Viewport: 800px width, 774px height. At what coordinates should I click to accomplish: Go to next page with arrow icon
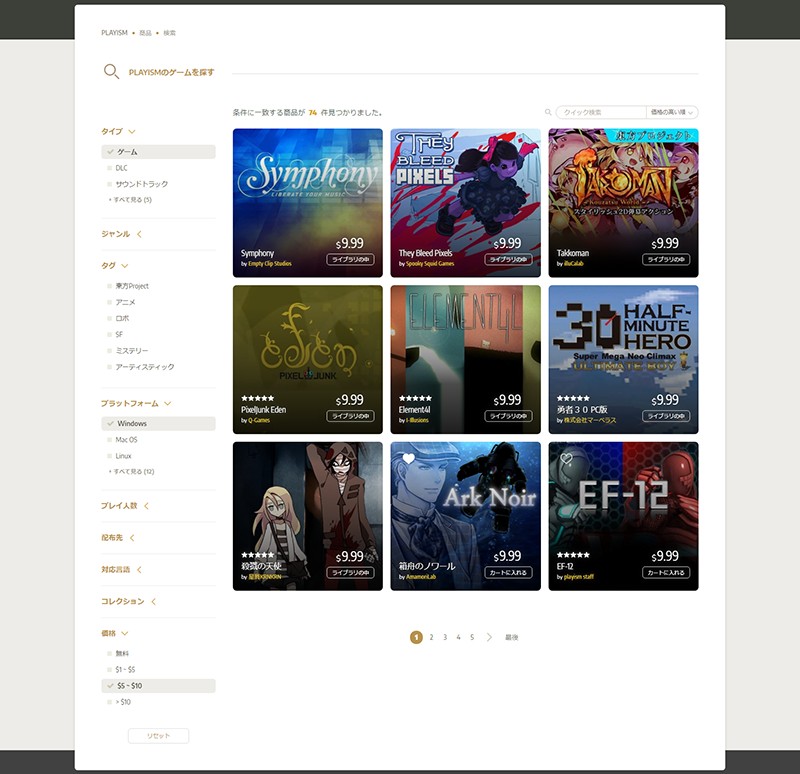click(x=489, y=637)
